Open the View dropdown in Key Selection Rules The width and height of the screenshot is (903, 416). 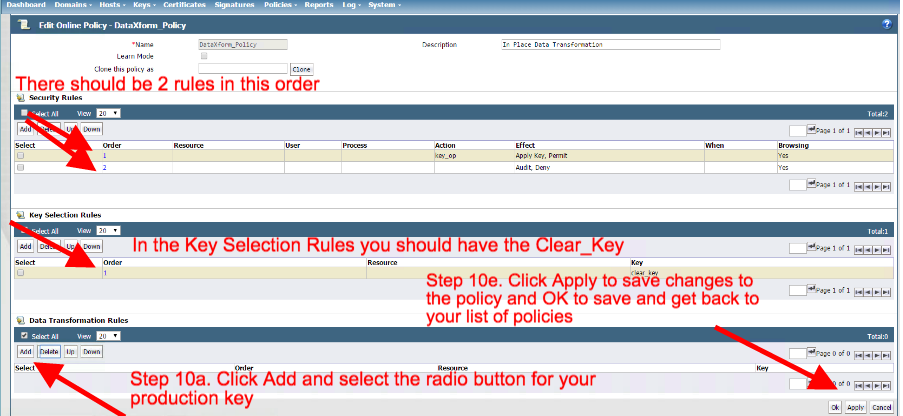110,230
